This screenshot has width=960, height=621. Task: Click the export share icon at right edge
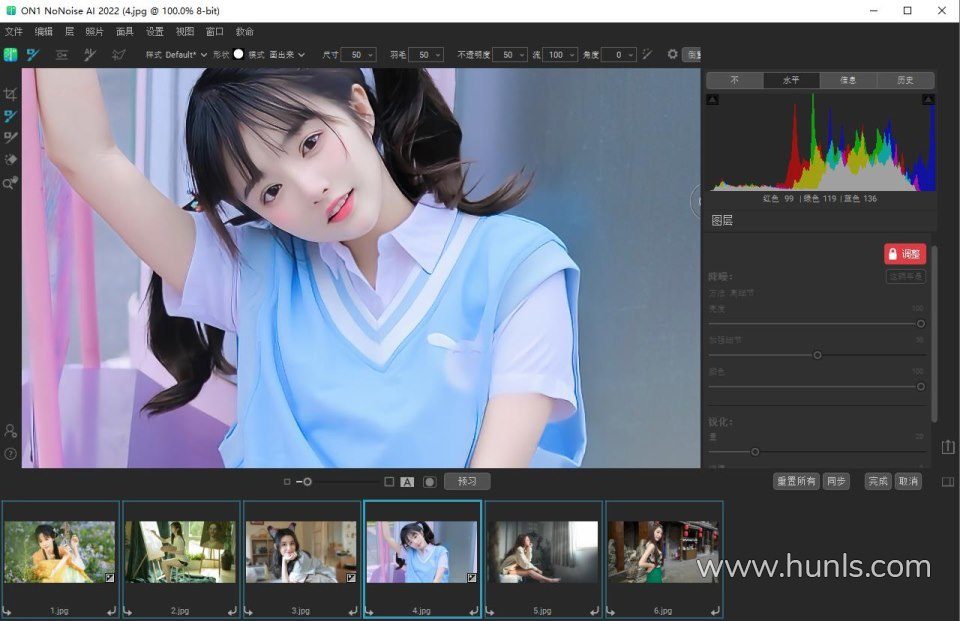click(948, 446)
